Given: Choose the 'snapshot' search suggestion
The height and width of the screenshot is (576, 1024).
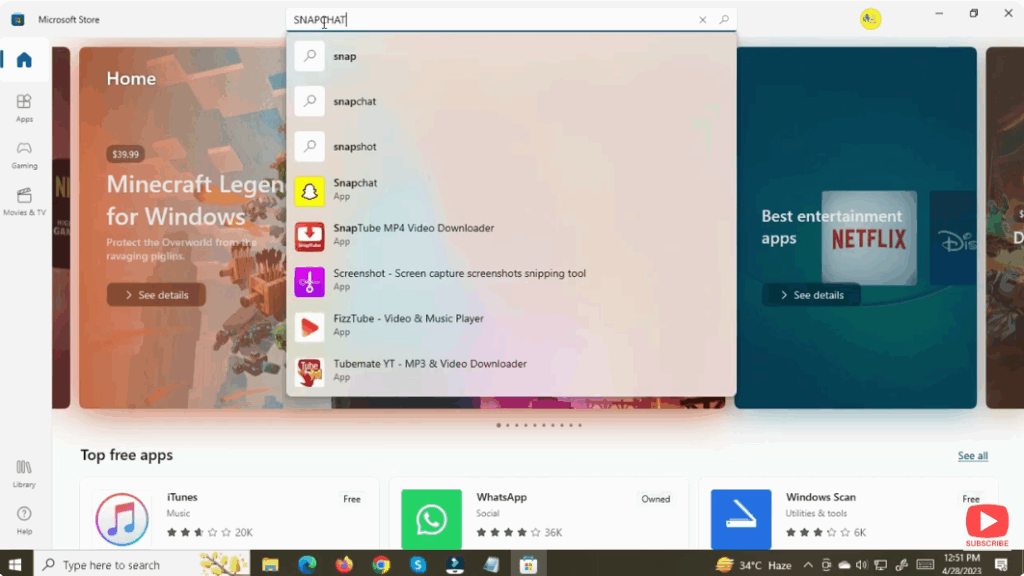Looking at the screenshot, I should tap(355, 147).
